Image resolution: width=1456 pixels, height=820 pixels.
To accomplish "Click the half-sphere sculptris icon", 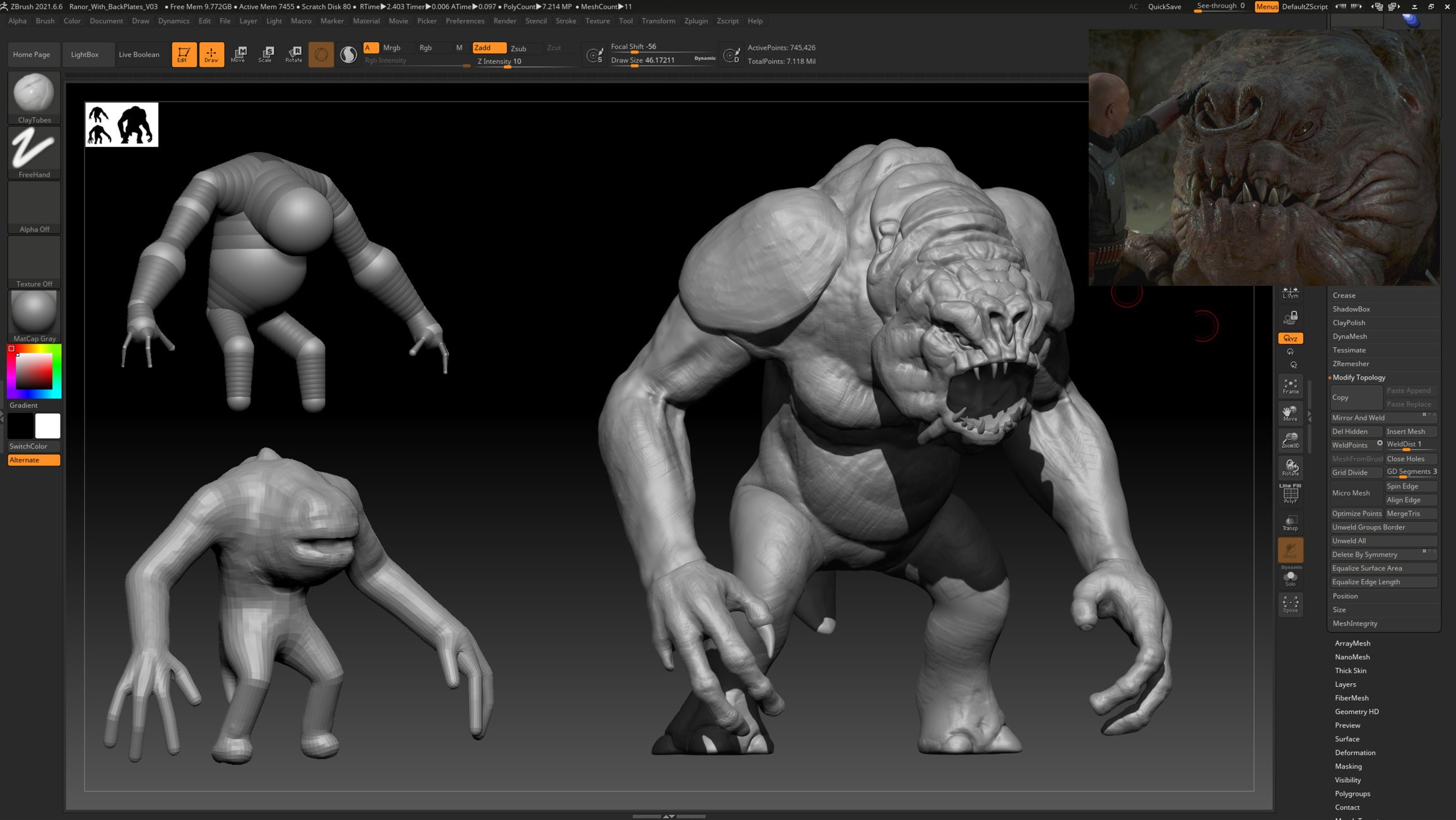I will [x=348, y=54].
